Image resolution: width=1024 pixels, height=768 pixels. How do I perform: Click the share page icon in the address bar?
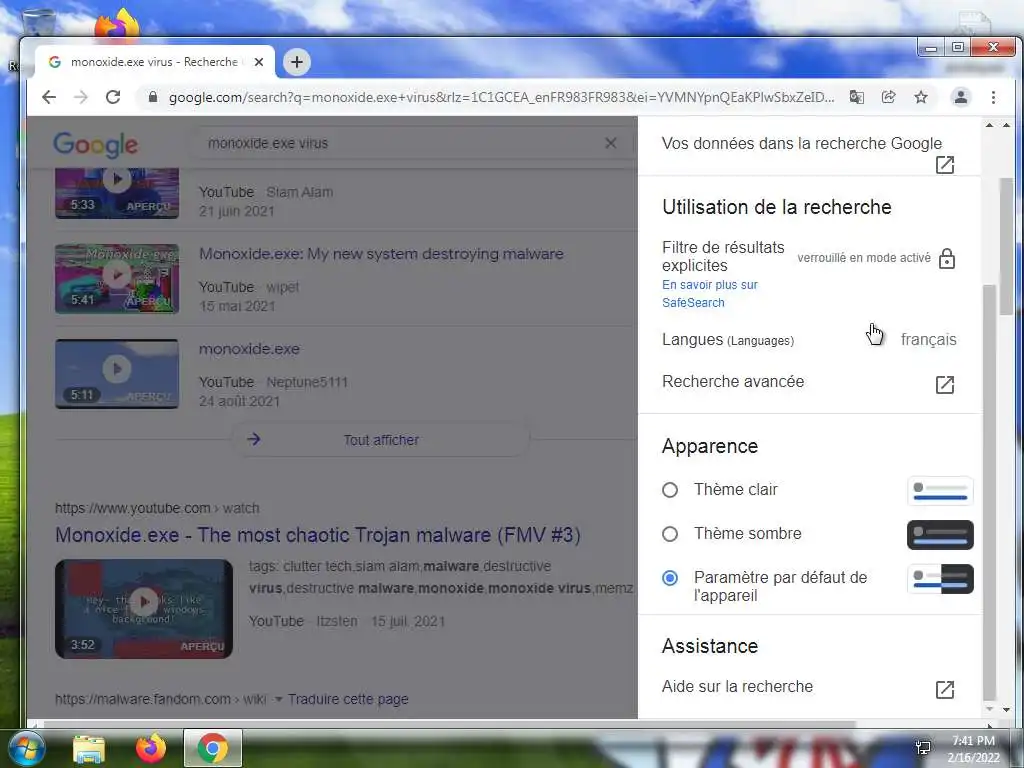[888, 97]
